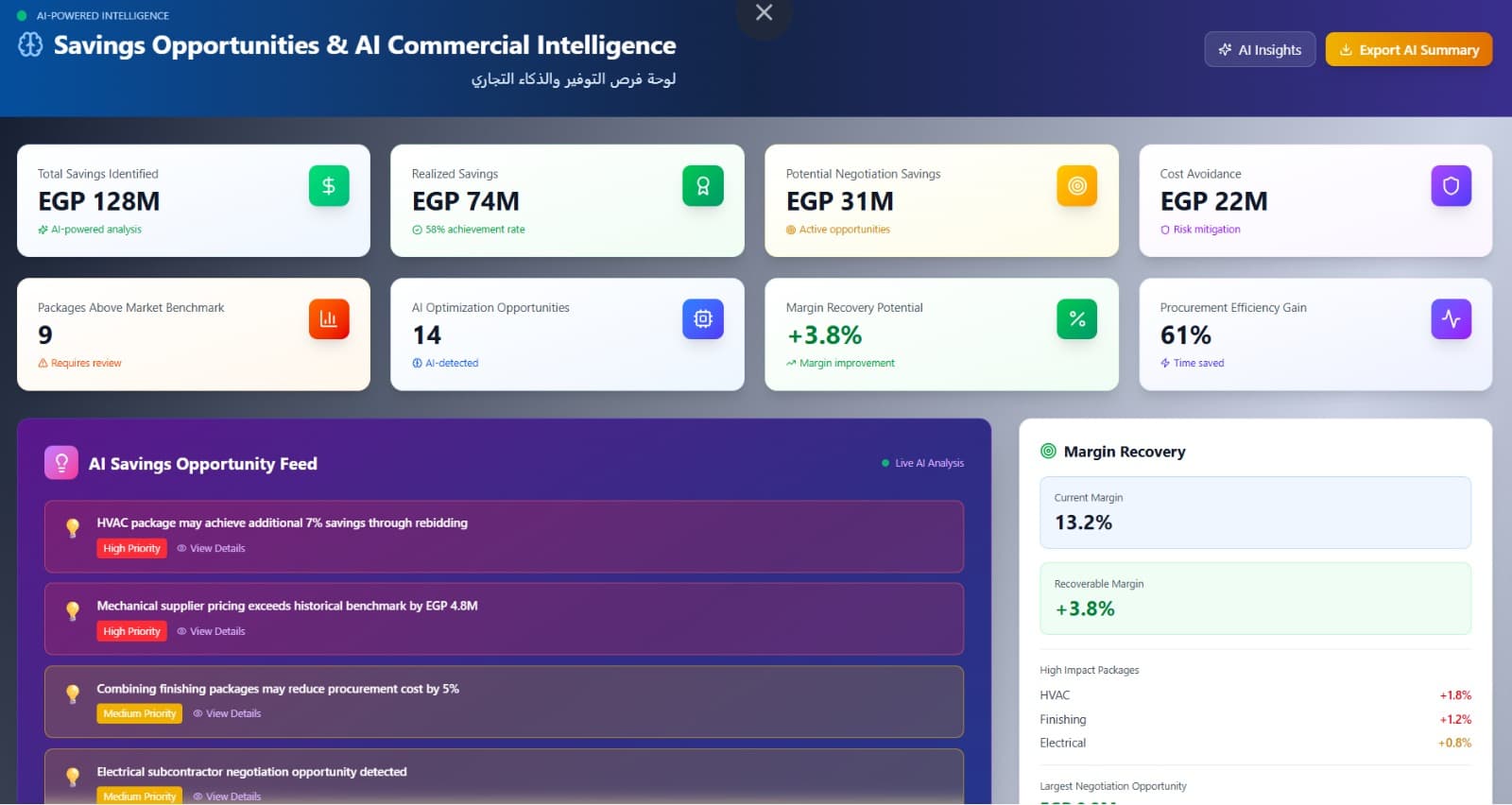Click the award icon on Realized Savings
Image resolution: width=1512 pixels, height=805 pixels.
tap(703, 186)
